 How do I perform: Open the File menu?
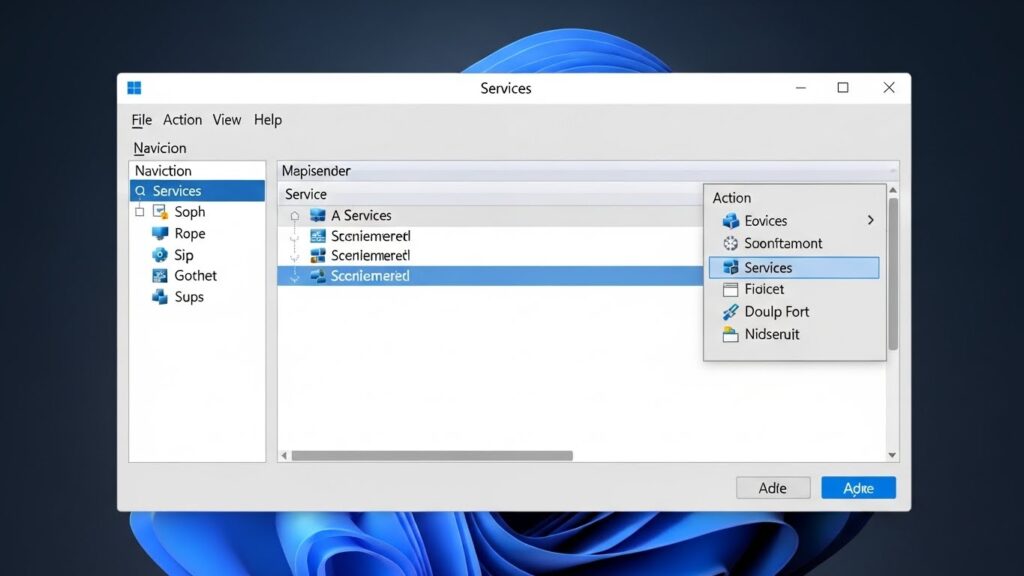click(141, 120)
